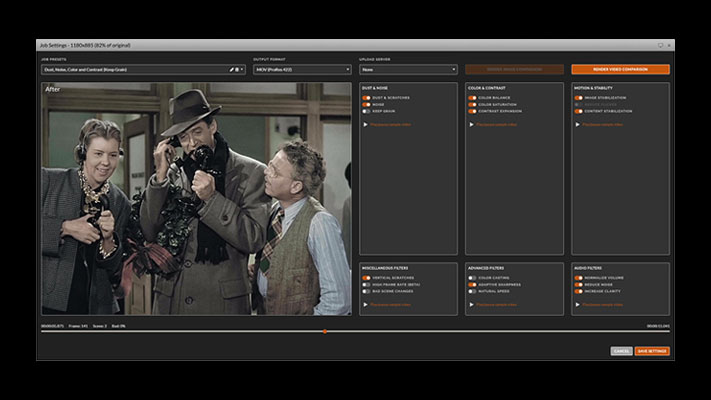
Task: Toggle Content Stabilization switch
Action: click(579, 111)
